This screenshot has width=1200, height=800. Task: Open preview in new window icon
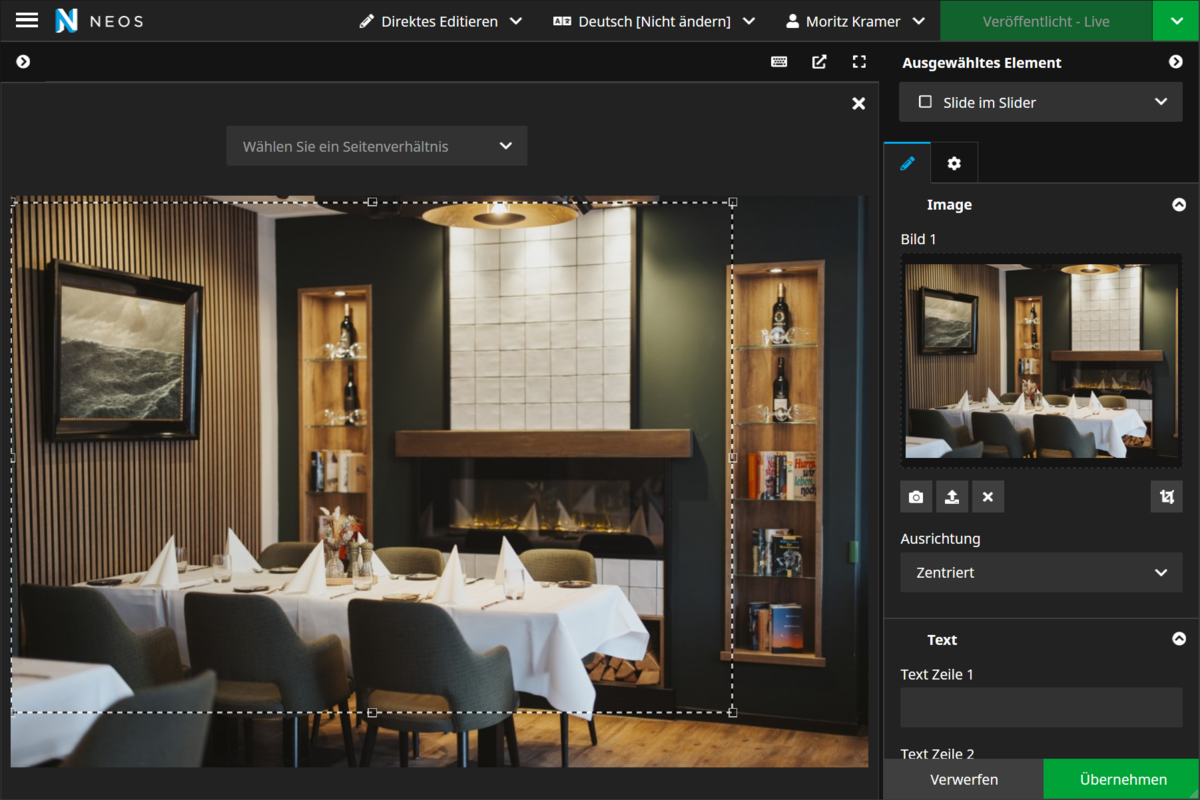(819, 62)
